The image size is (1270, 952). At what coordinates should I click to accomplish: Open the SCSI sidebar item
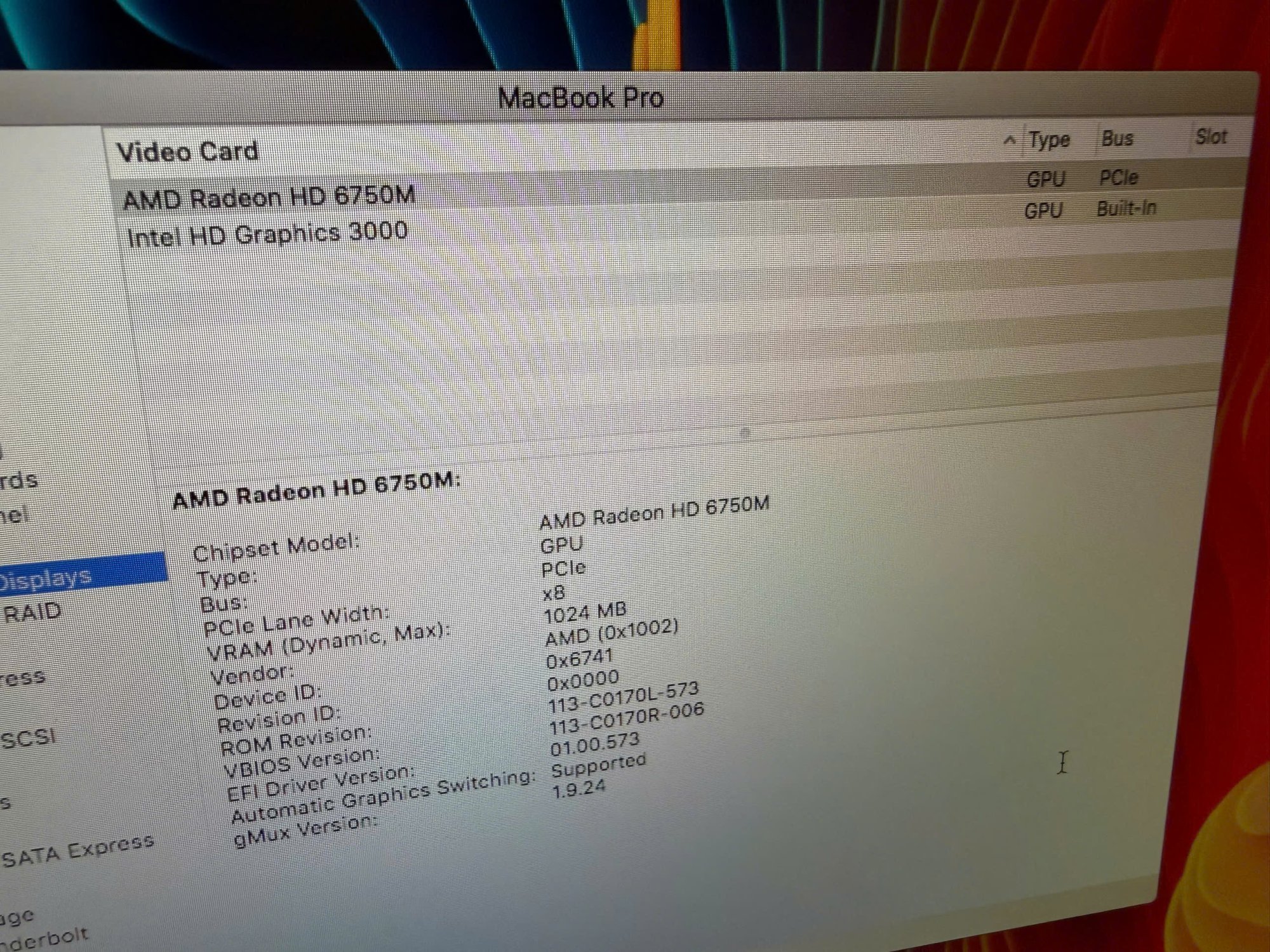tap(28, 738)
